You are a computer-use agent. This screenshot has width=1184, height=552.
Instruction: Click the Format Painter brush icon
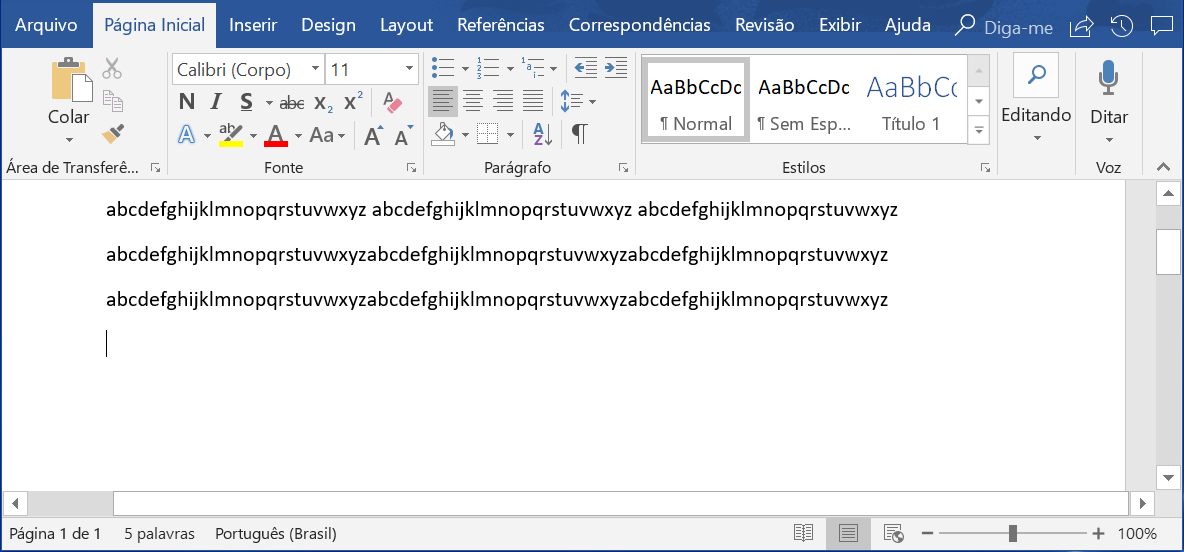pos(112,134)
